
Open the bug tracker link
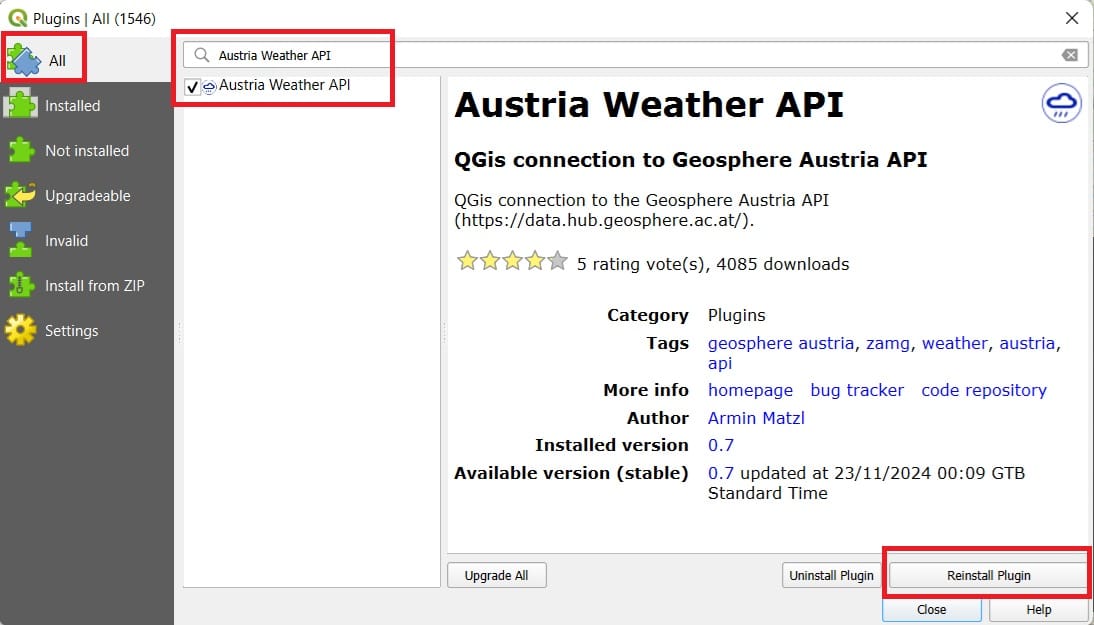tap(857, 390)
